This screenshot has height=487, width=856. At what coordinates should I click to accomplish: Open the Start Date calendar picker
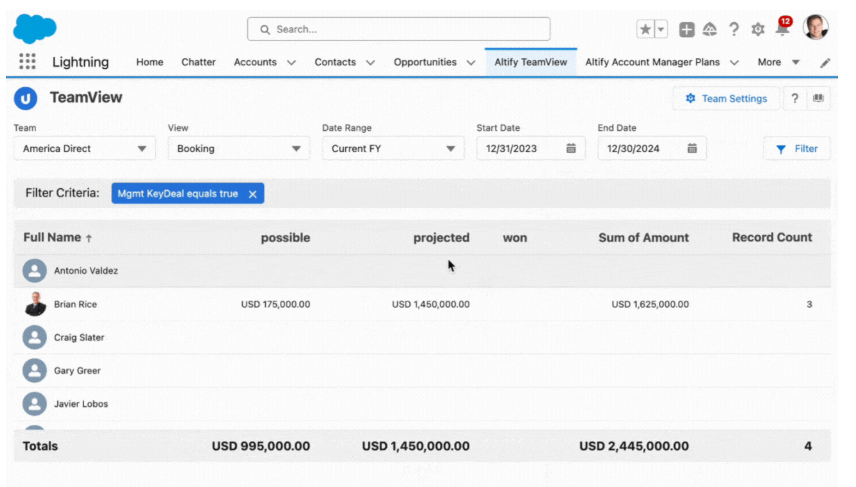click(570, 149)
